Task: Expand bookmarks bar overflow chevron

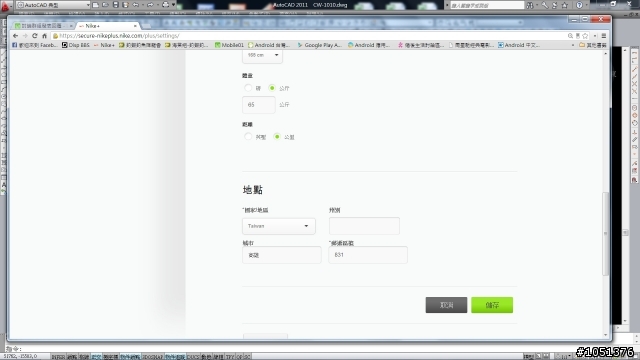Action: 573,45
